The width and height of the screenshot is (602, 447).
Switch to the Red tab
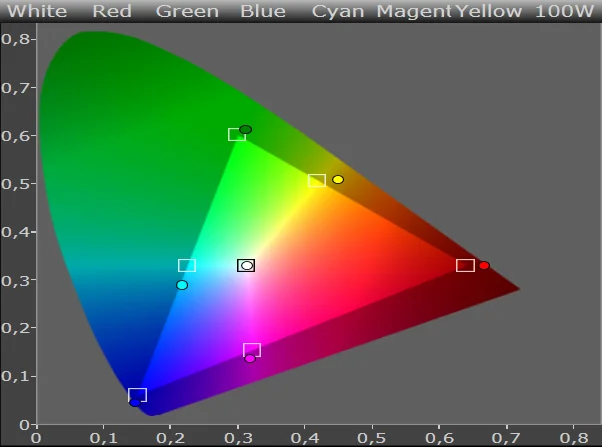tap(112, 12)
